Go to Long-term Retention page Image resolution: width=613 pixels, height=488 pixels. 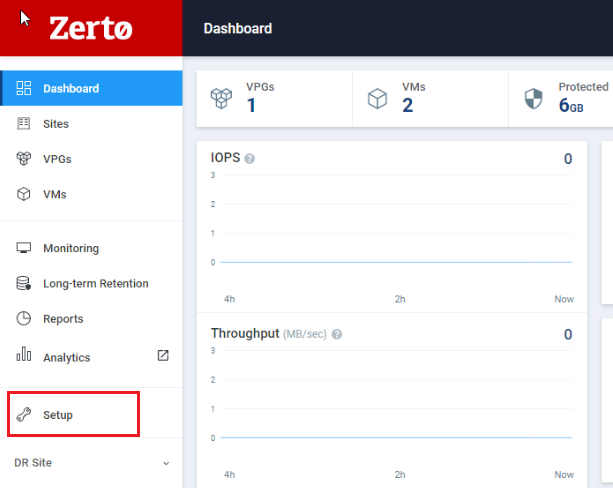95,284
